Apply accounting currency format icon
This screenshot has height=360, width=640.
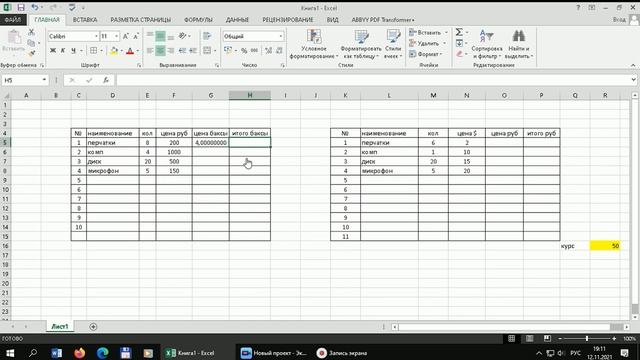click(228, 51)
